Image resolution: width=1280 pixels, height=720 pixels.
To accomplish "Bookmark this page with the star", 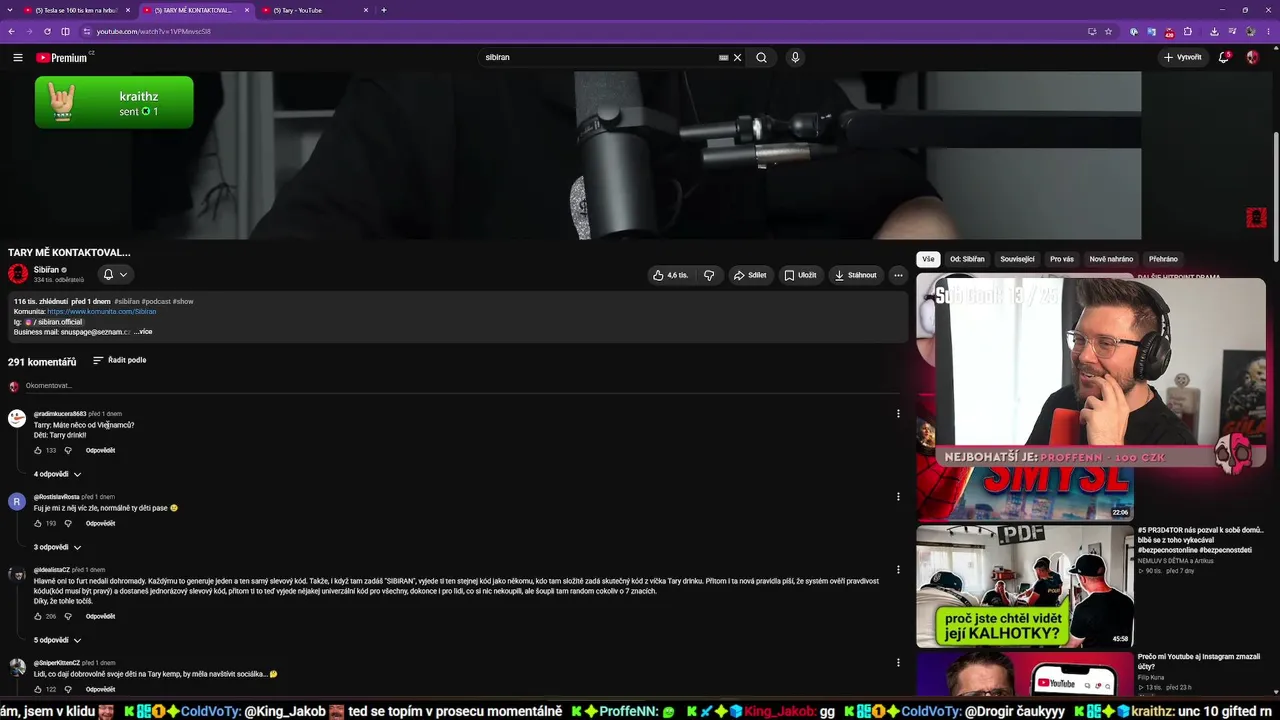I will point(1108,31).
